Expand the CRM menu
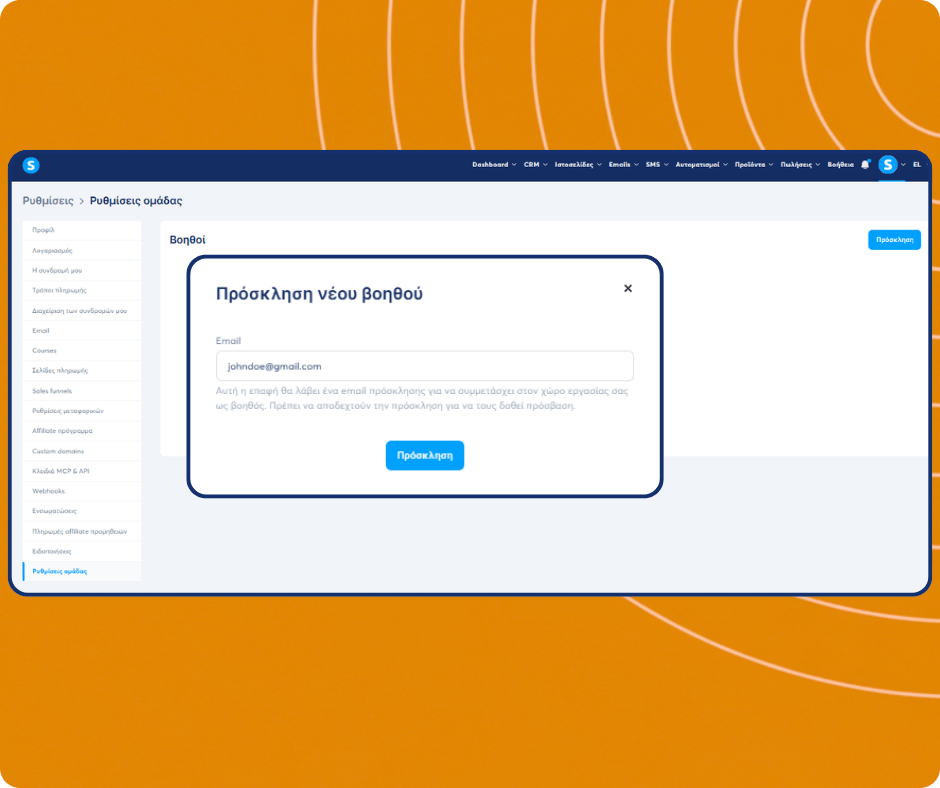This screenshot has width=940, height=788. pos(535,164)
